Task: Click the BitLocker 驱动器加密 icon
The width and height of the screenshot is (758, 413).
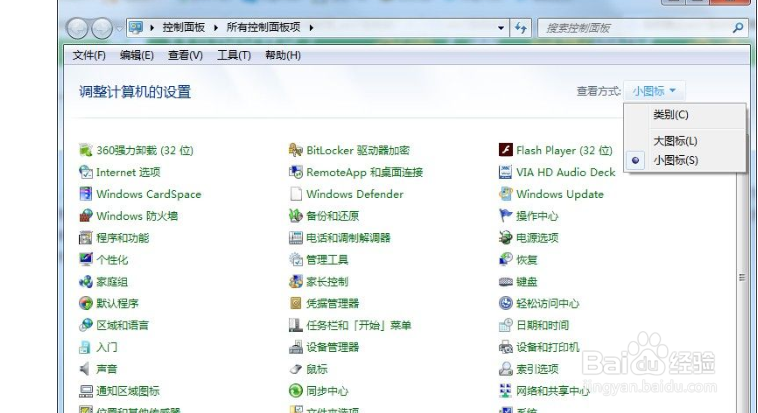Action: pos(295,150)
